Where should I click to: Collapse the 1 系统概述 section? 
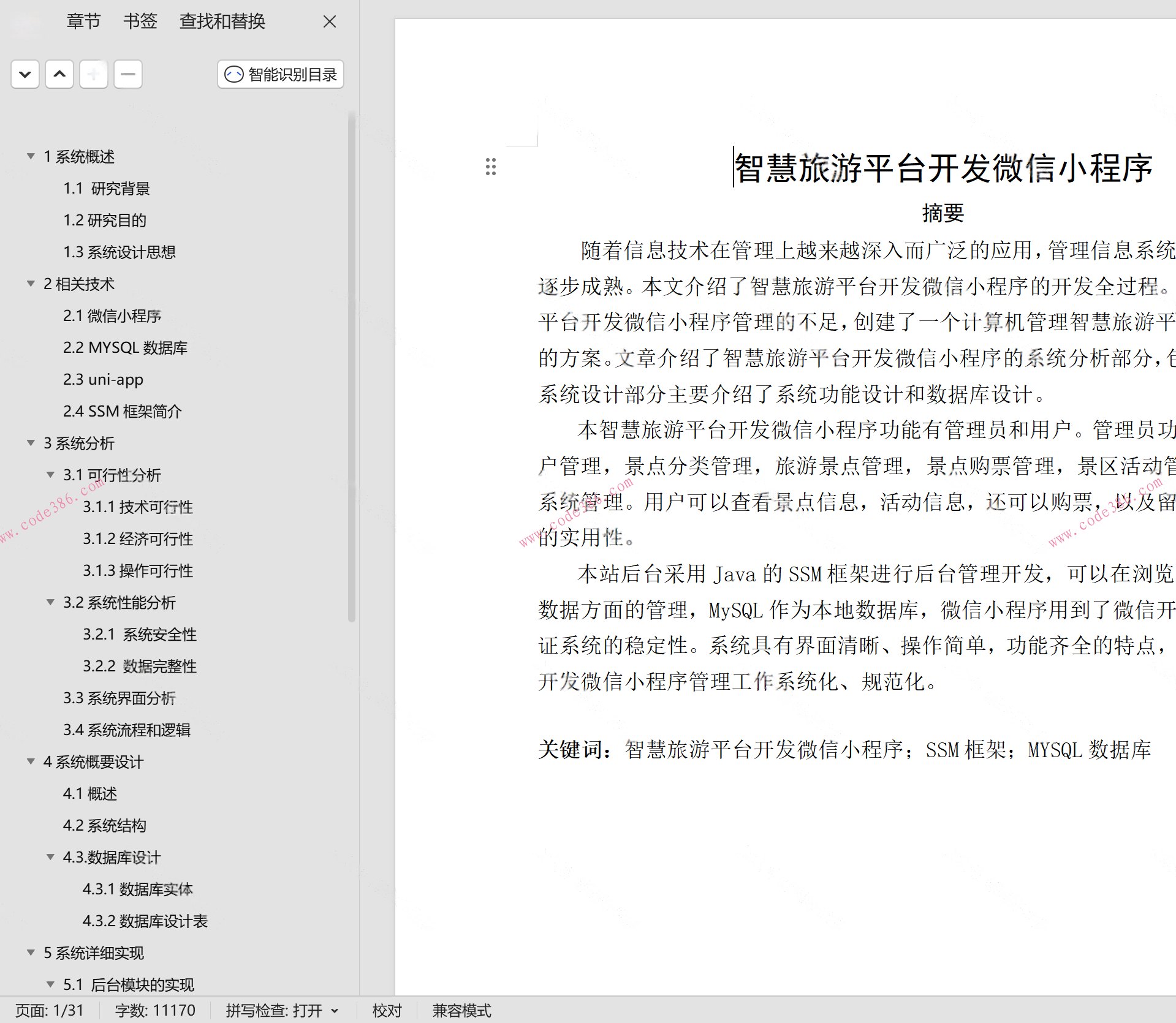pos(31,157)
